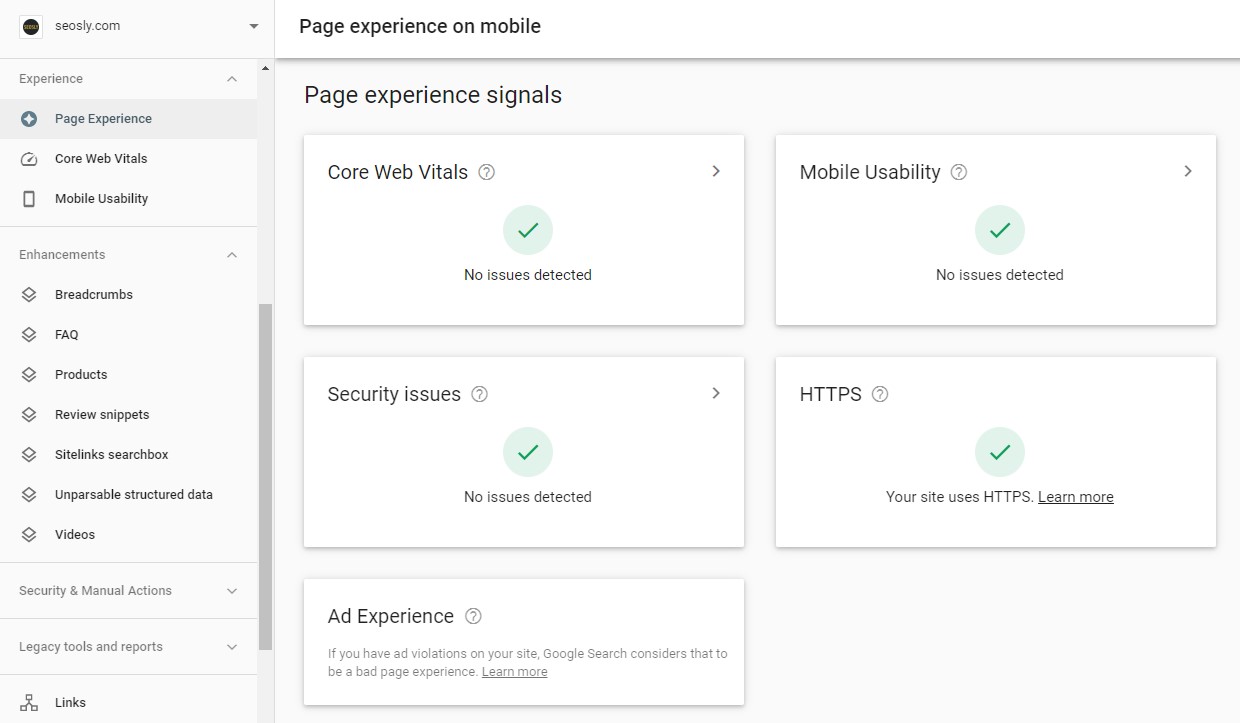Screen dimensions: 1240x723
Task: Open the Security issues help tooltip
Action: coord(479,394)
